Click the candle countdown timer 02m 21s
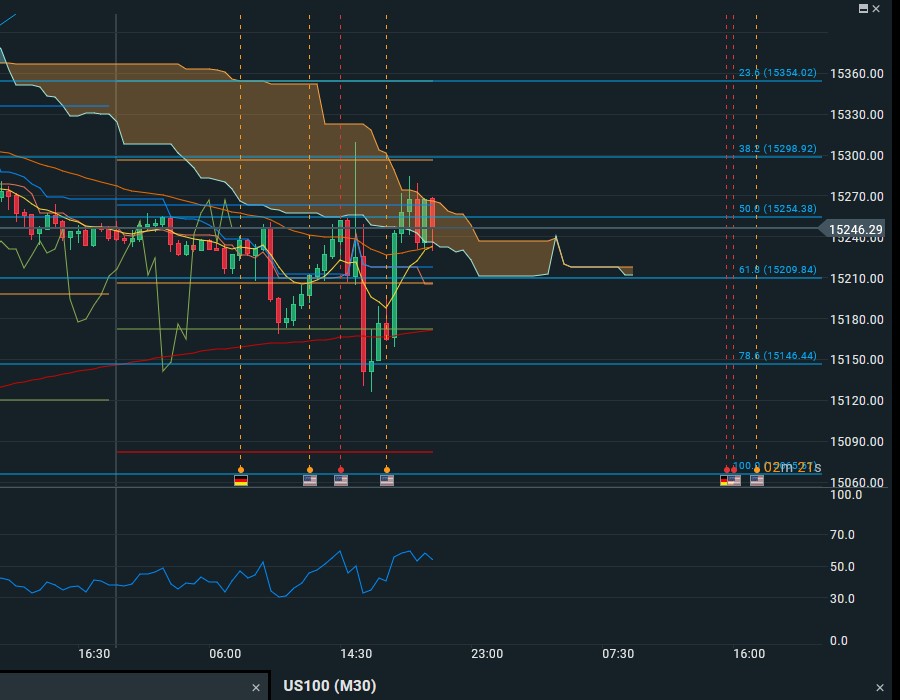The width and height of the screenshot is (900, 700). (x=792, y=468)
